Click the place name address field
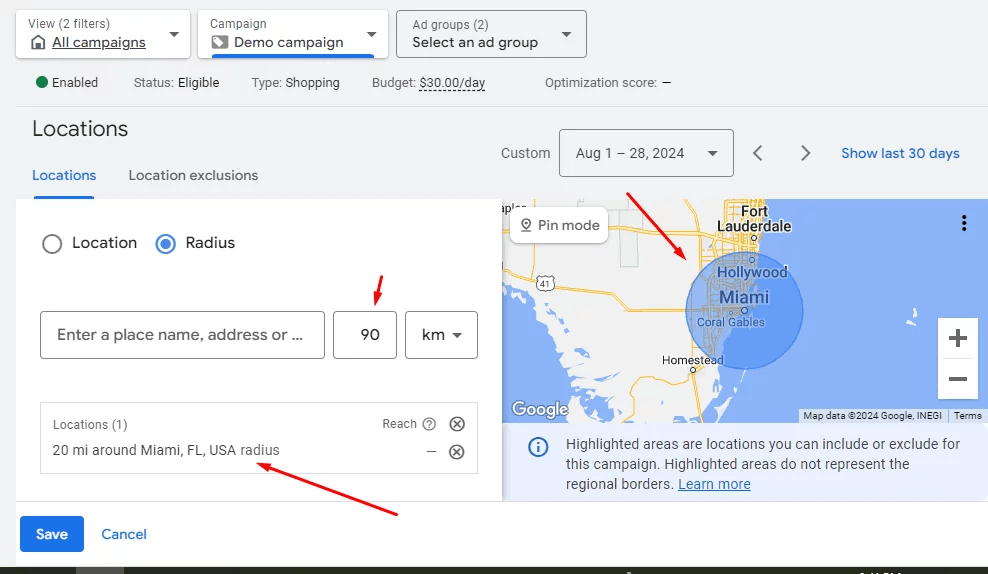988x574 pixels. click(x=182, y=335)
